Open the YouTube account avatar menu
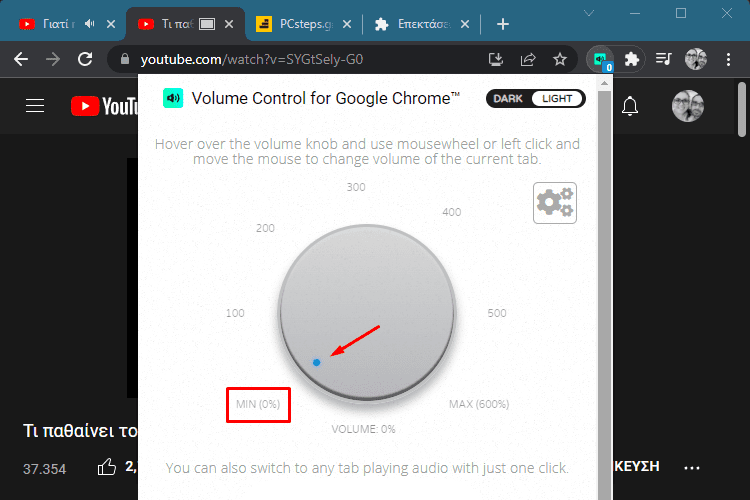 (x=688, y=106)
